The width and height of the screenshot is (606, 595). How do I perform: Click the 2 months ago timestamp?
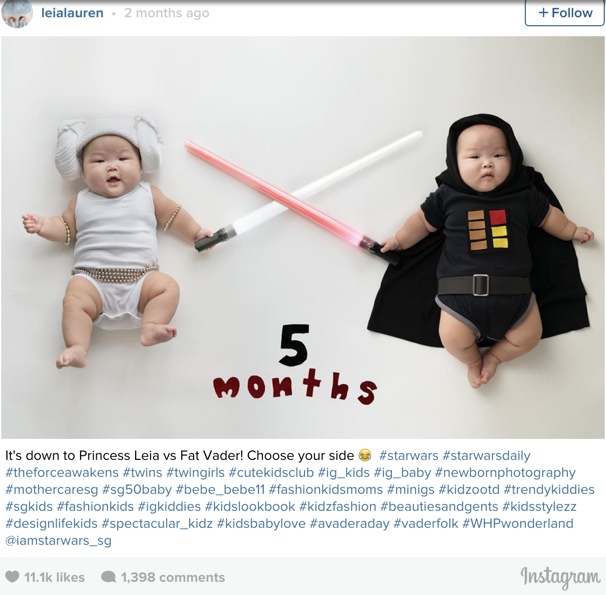coord(167,13)
